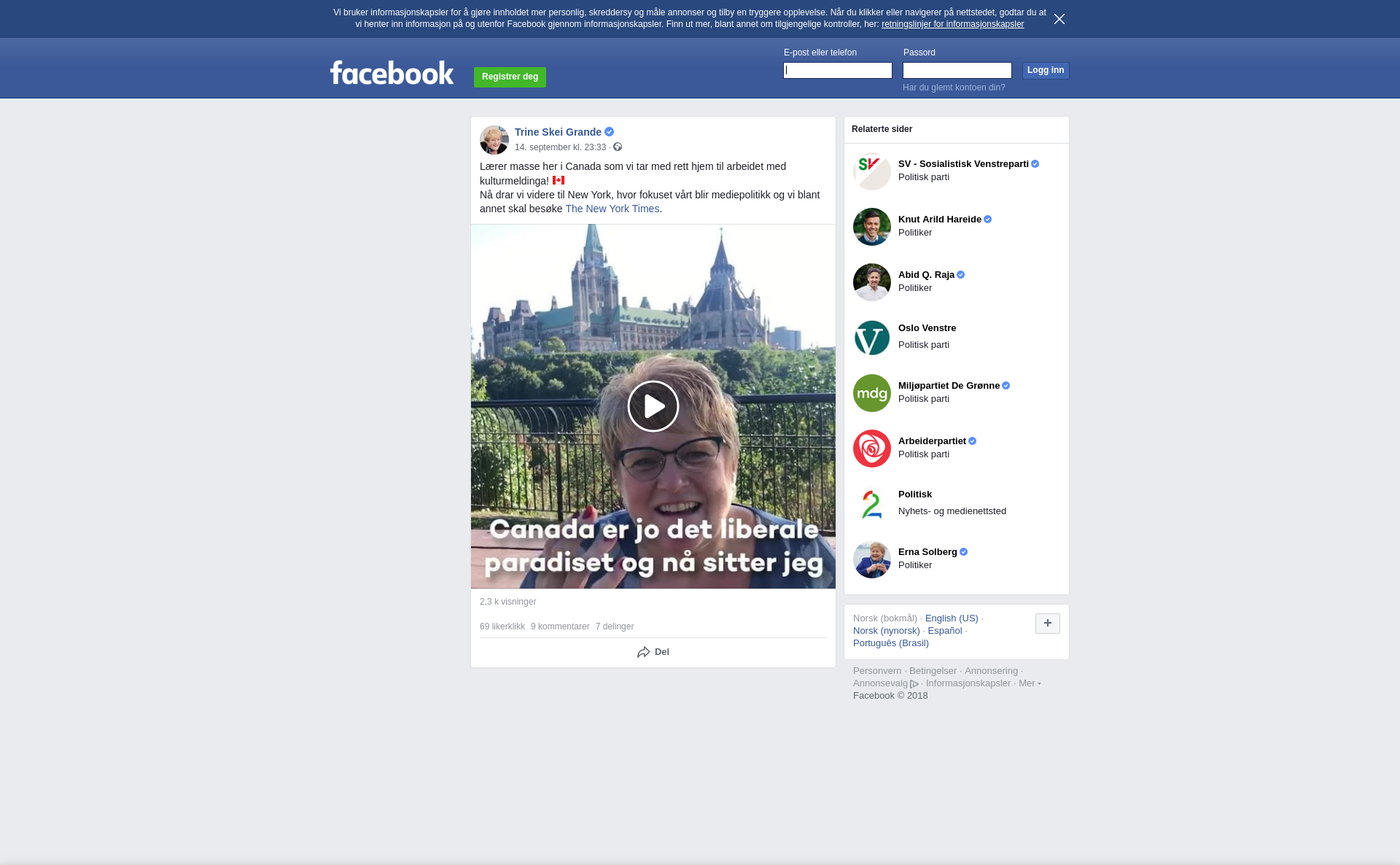Switch language to Norsk (nynorsk)

[887, 631]
